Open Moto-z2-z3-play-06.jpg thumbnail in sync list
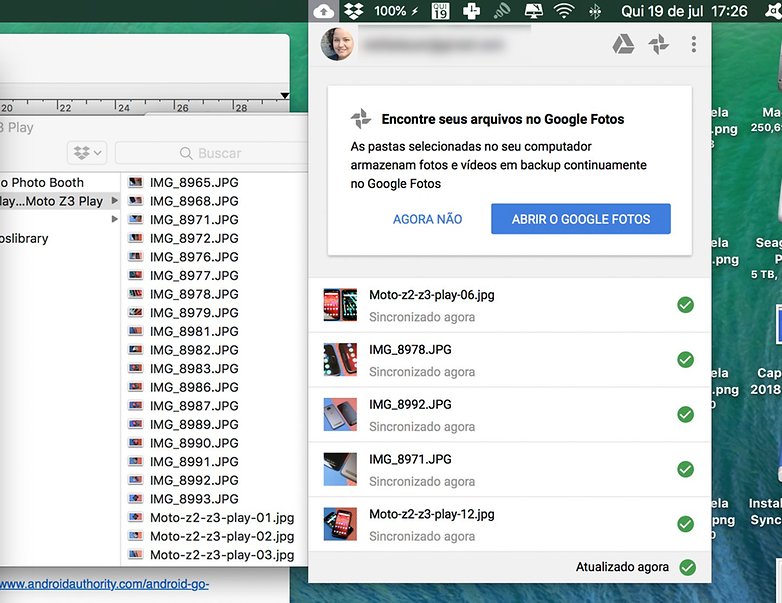The image size is (782, 603). point(340,304)
